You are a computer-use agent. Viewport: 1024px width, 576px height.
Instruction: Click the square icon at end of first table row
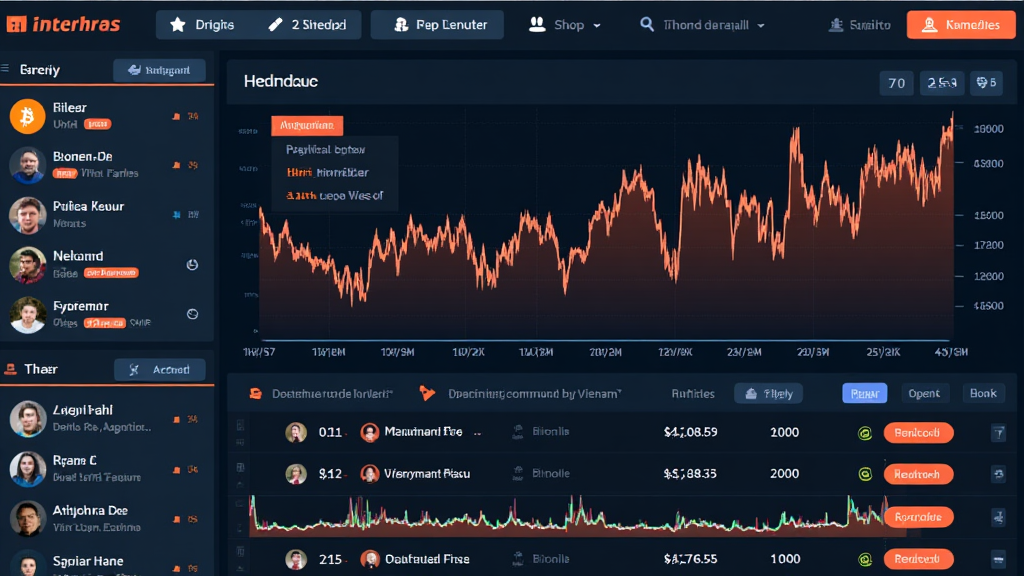[997, 433]
